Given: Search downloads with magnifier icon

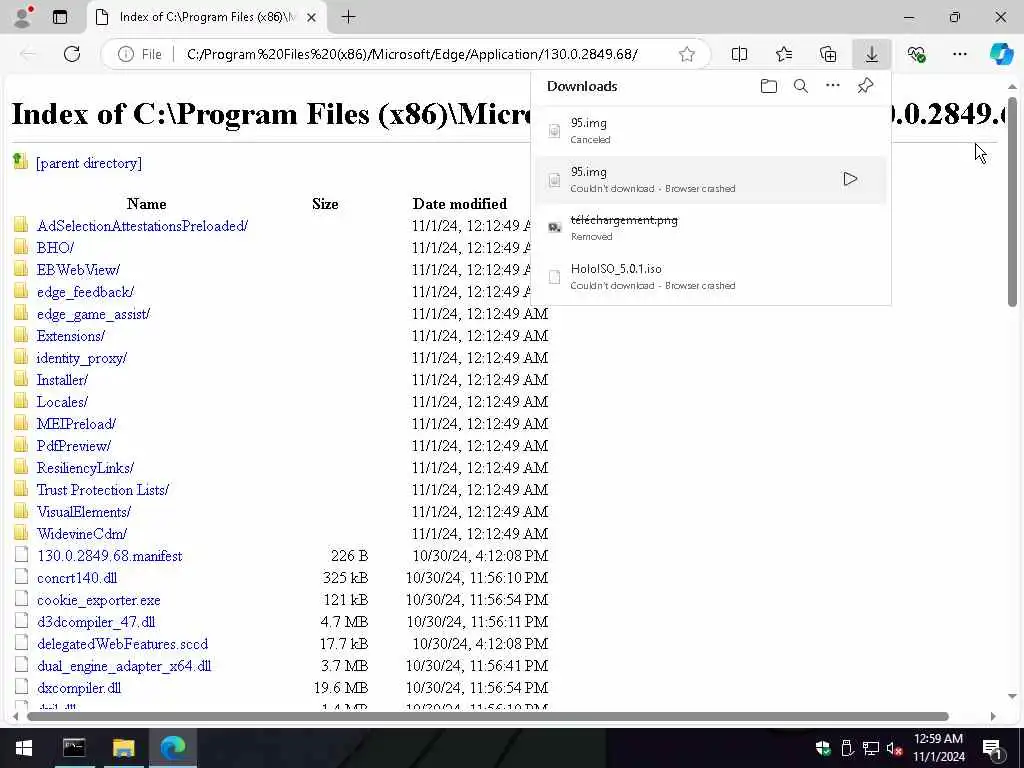Looking at the screenshot, I should pyautogui.click(x=801, y=86).
